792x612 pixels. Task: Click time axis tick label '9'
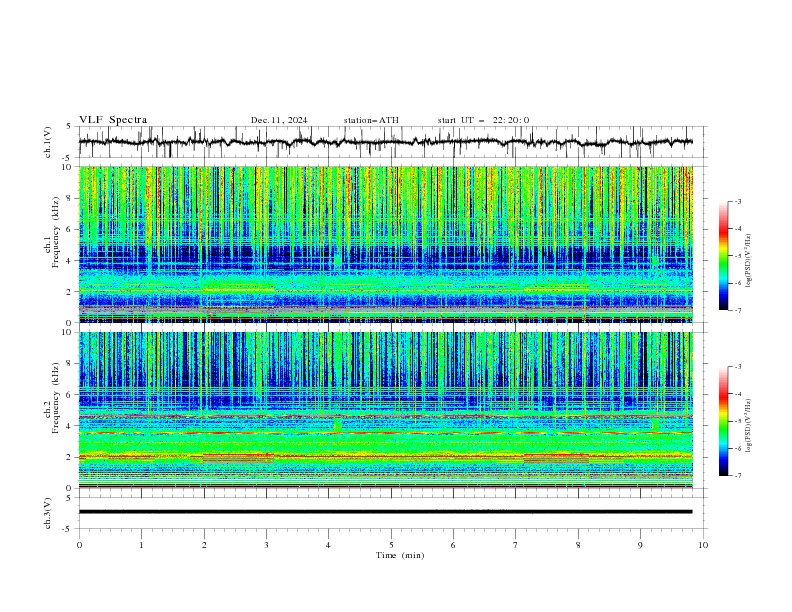point(640,545)
